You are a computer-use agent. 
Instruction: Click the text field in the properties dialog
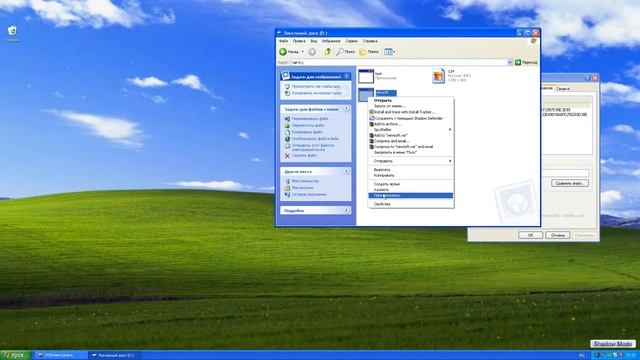tap(565, 173)
